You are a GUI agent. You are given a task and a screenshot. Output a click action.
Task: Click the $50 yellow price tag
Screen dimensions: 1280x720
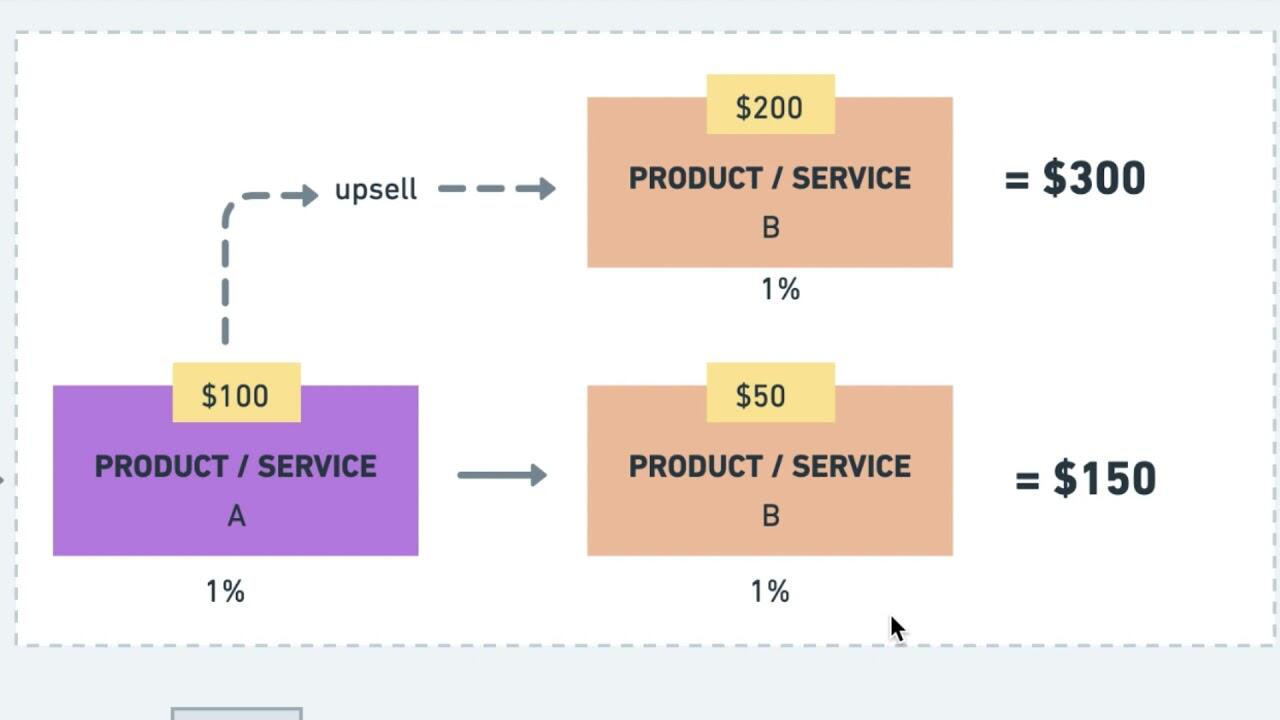[770, 393]
